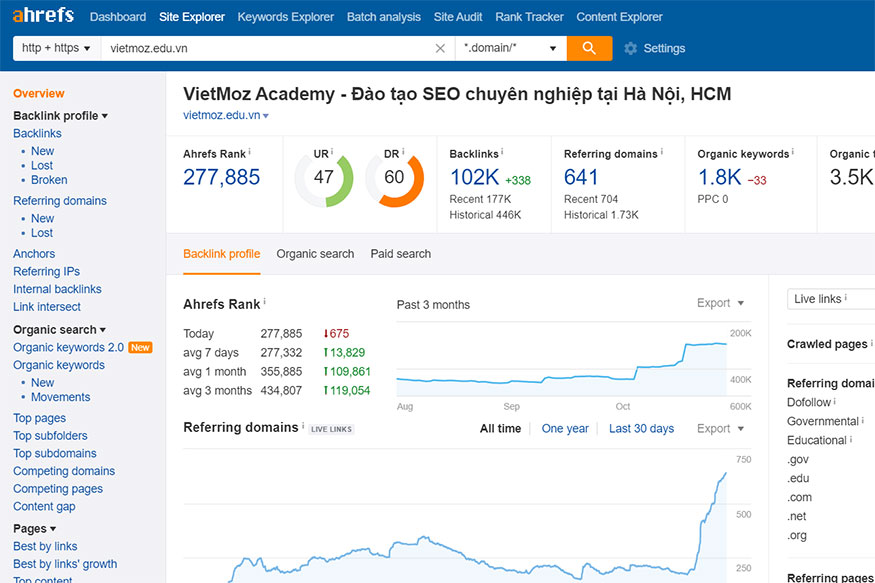Click the orange search magnifier button
This screenshot has width=875, height=583.
(x=589, y=48)
